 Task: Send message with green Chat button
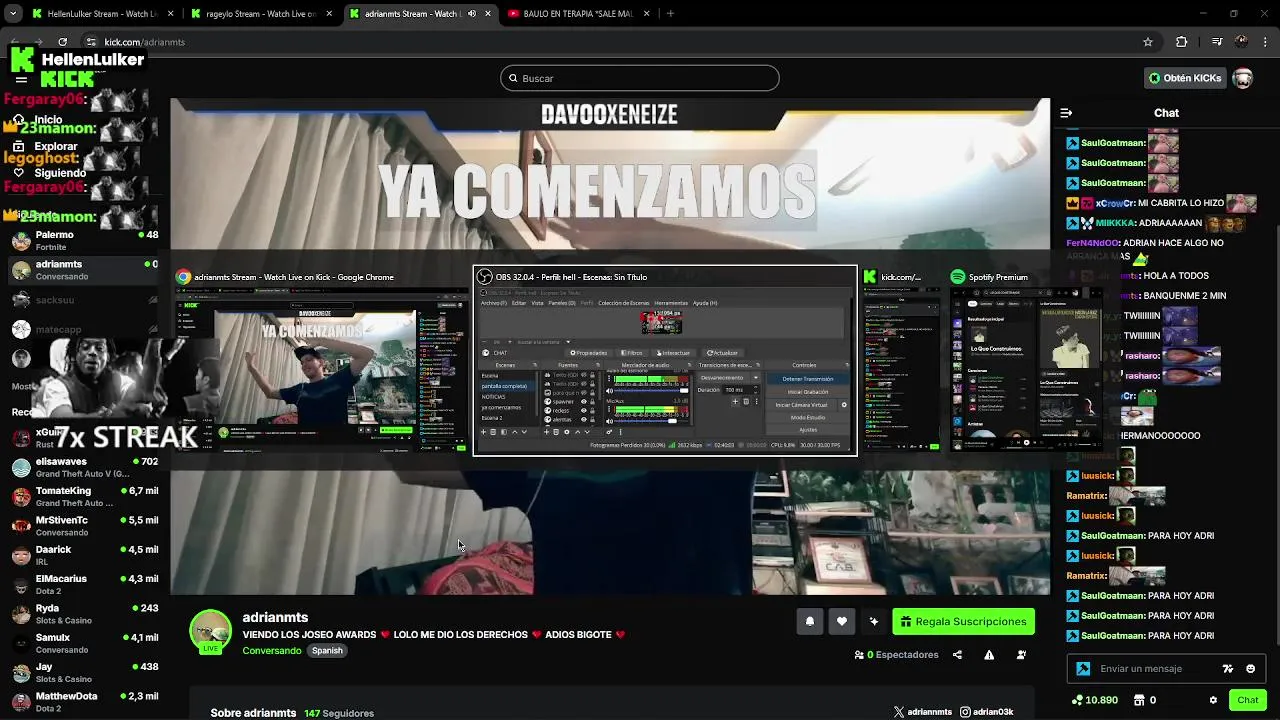click(1247, 700)
